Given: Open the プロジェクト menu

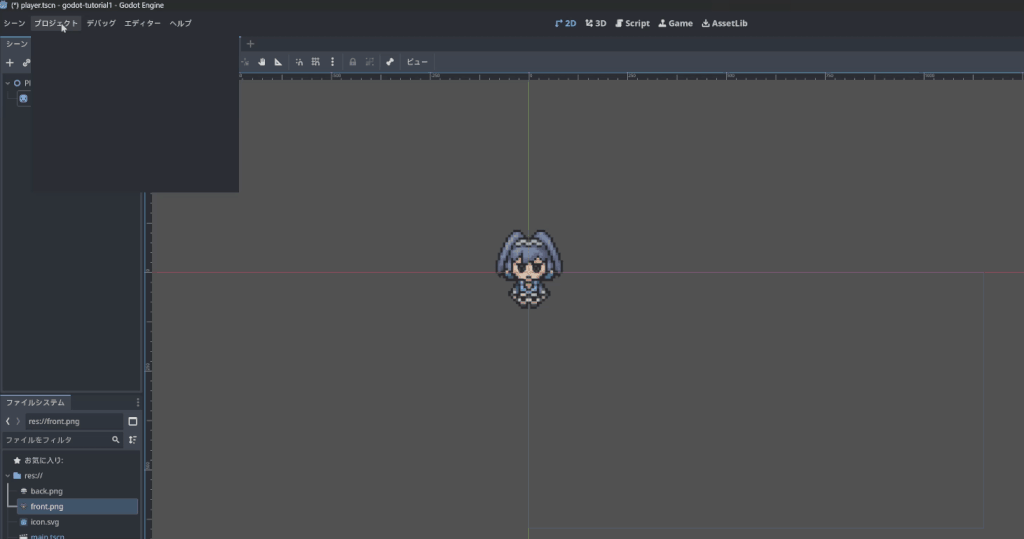Looking at the screenshot, I should [x=56, y=23].
